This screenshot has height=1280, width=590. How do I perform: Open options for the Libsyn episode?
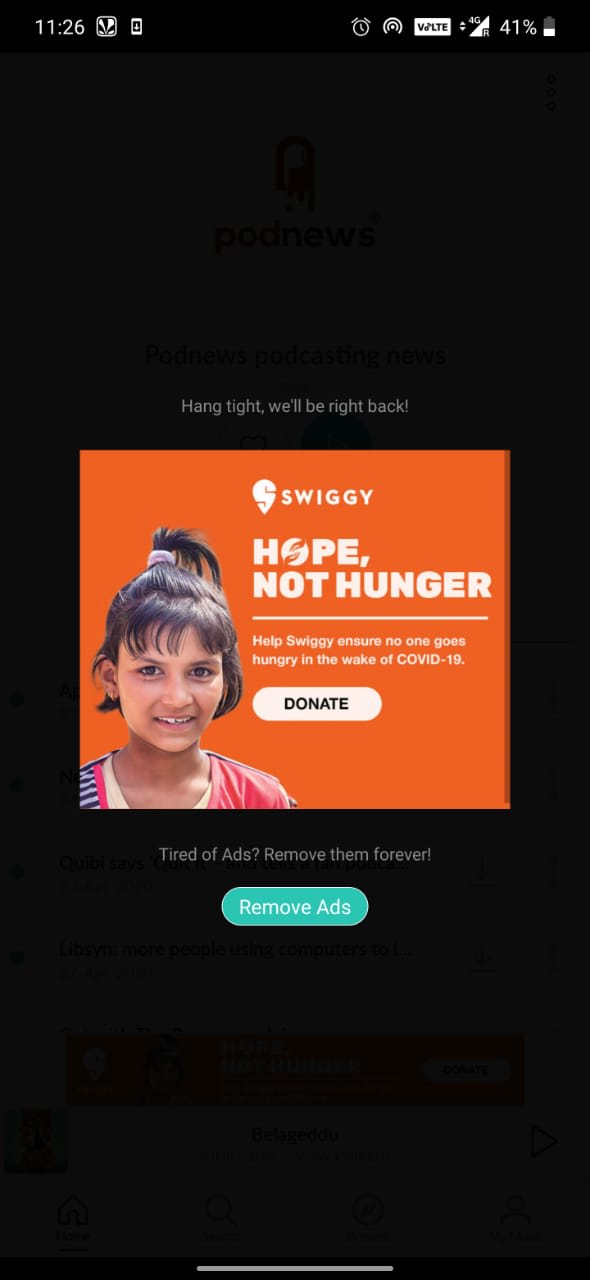point(553,957)
